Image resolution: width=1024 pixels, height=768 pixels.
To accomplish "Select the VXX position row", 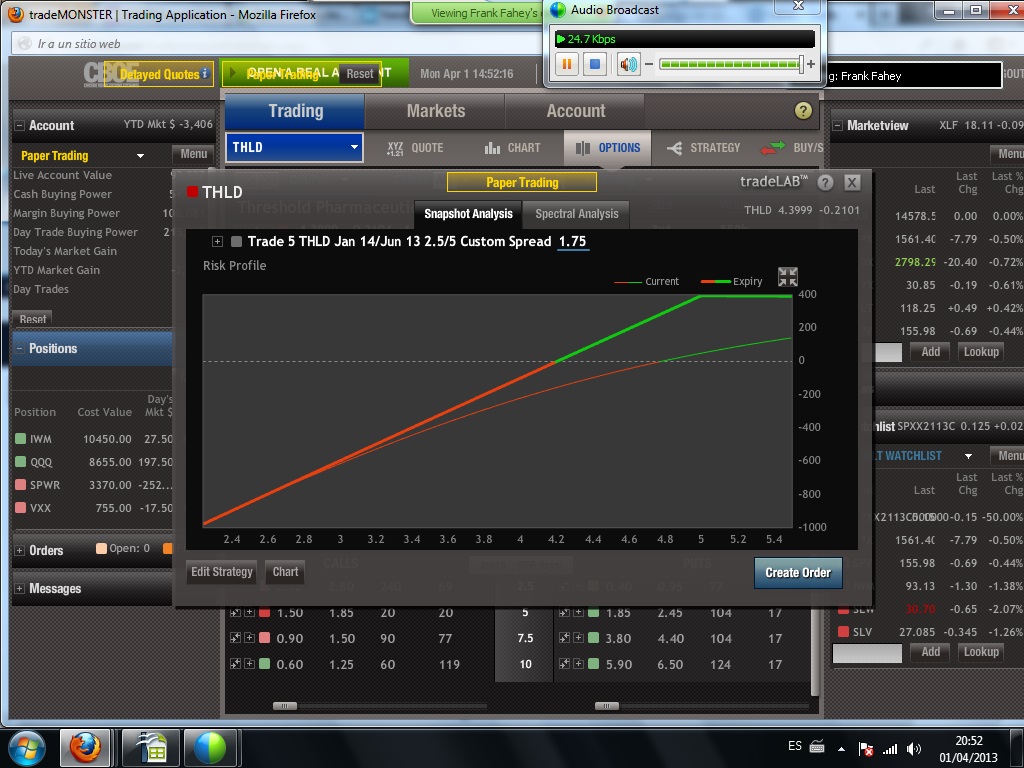I will point(93,507).
